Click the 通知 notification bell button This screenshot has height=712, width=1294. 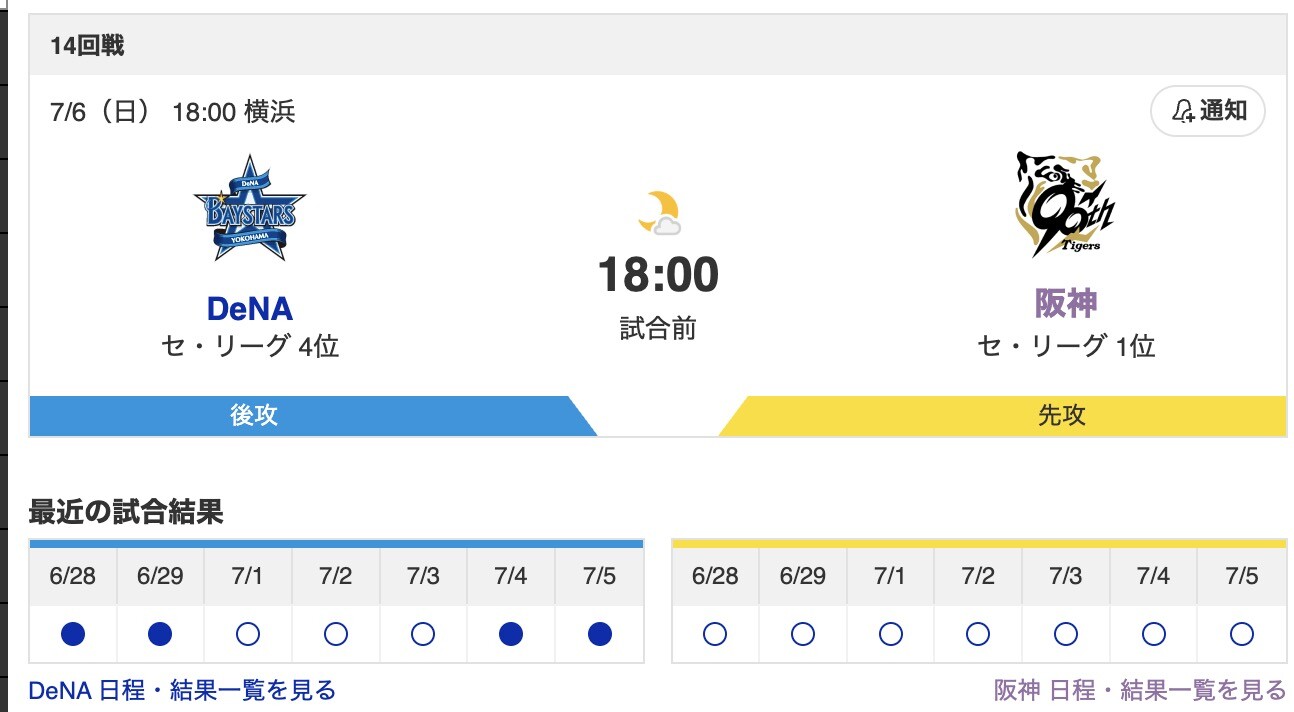(1208, 111)
